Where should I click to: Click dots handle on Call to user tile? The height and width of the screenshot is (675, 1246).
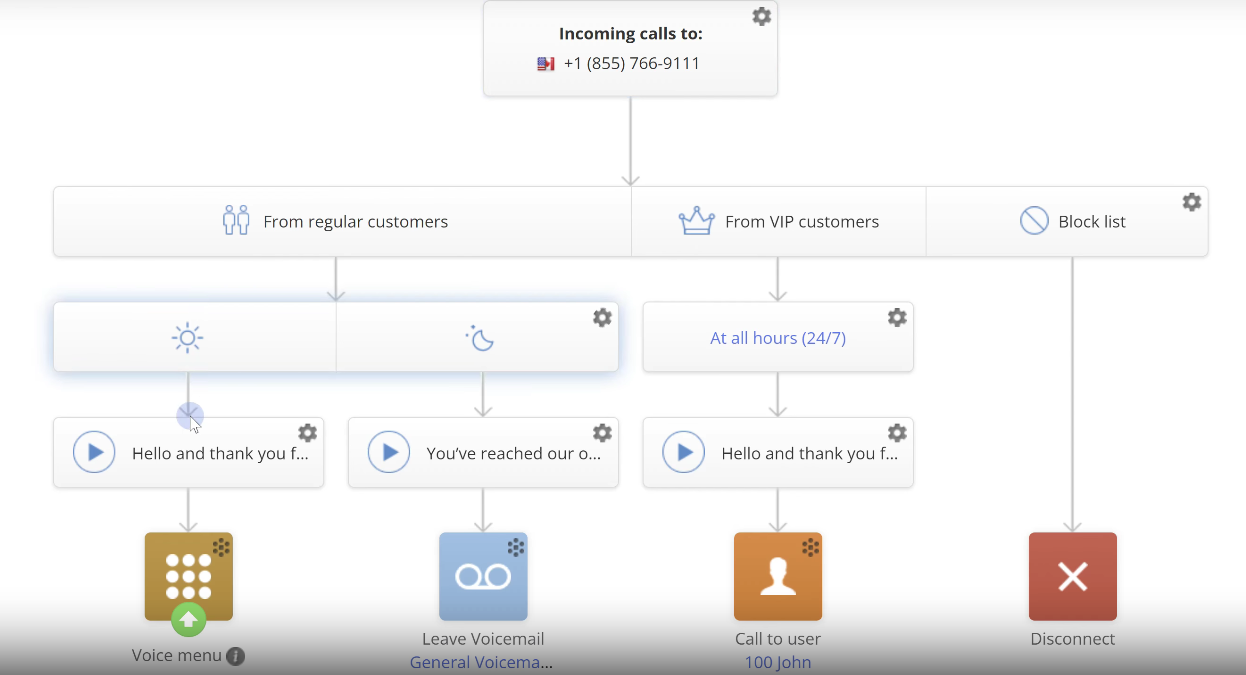[811, 547]
